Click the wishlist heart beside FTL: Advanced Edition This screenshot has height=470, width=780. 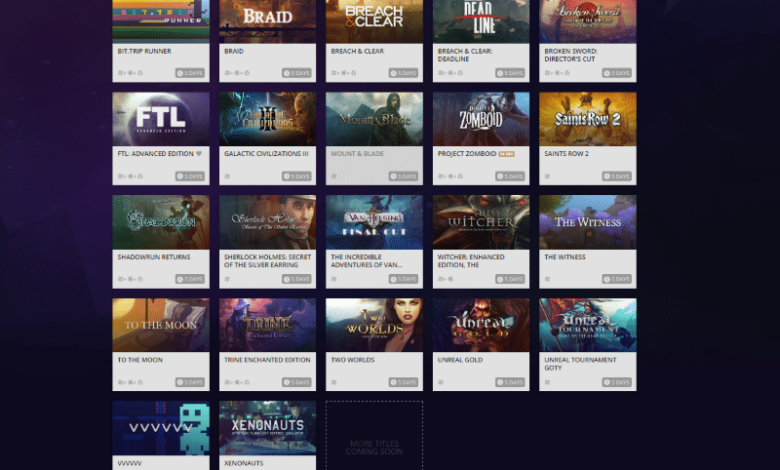tap(199, 154)
